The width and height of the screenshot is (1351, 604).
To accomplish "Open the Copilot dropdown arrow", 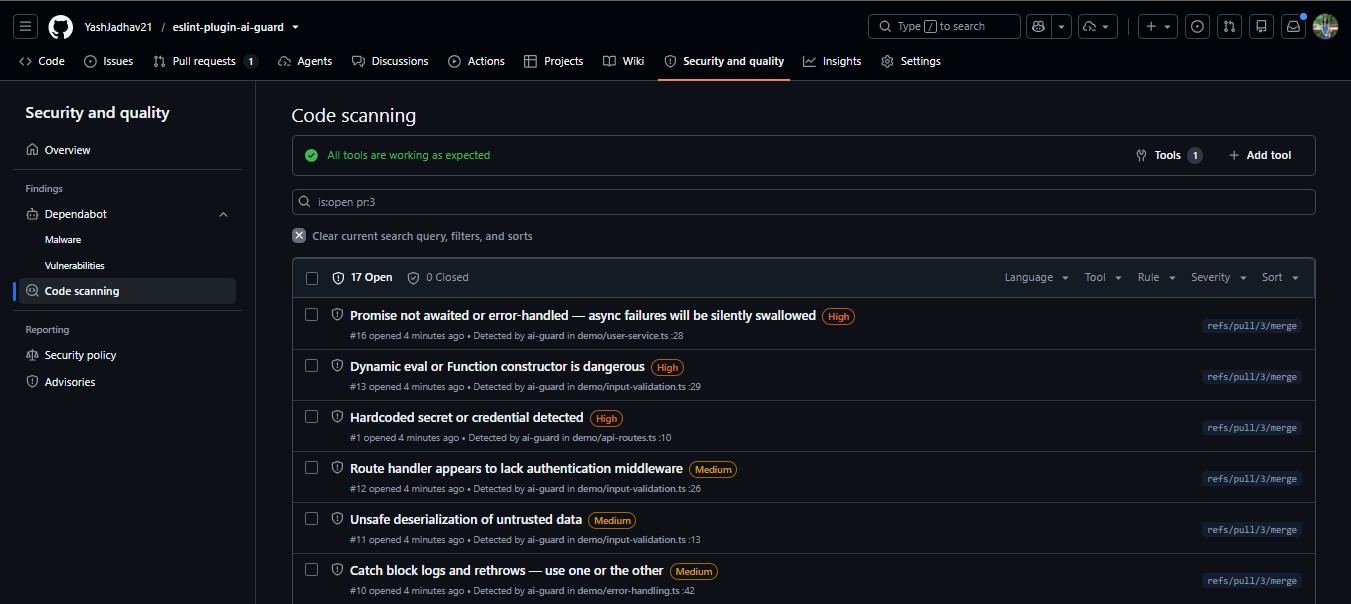I will coord(1062,27).
